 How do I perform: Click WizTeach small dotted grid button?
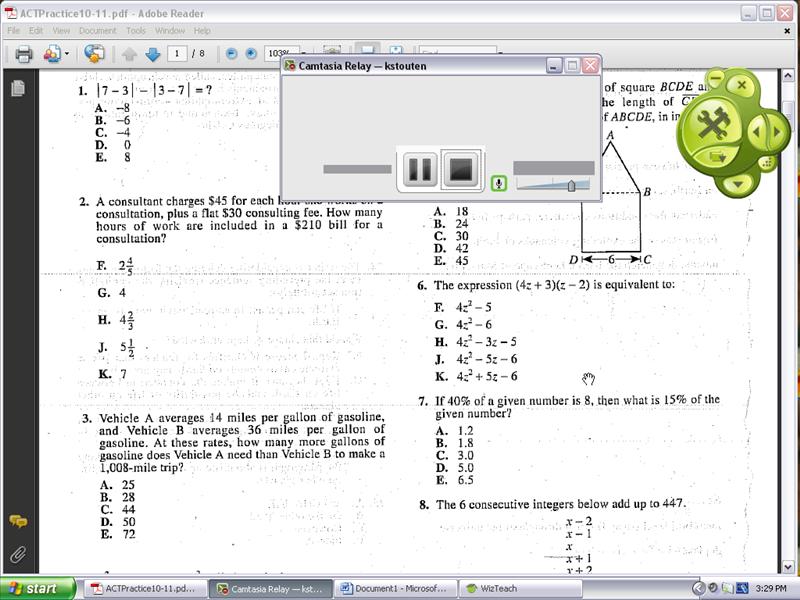coord(766,163)
